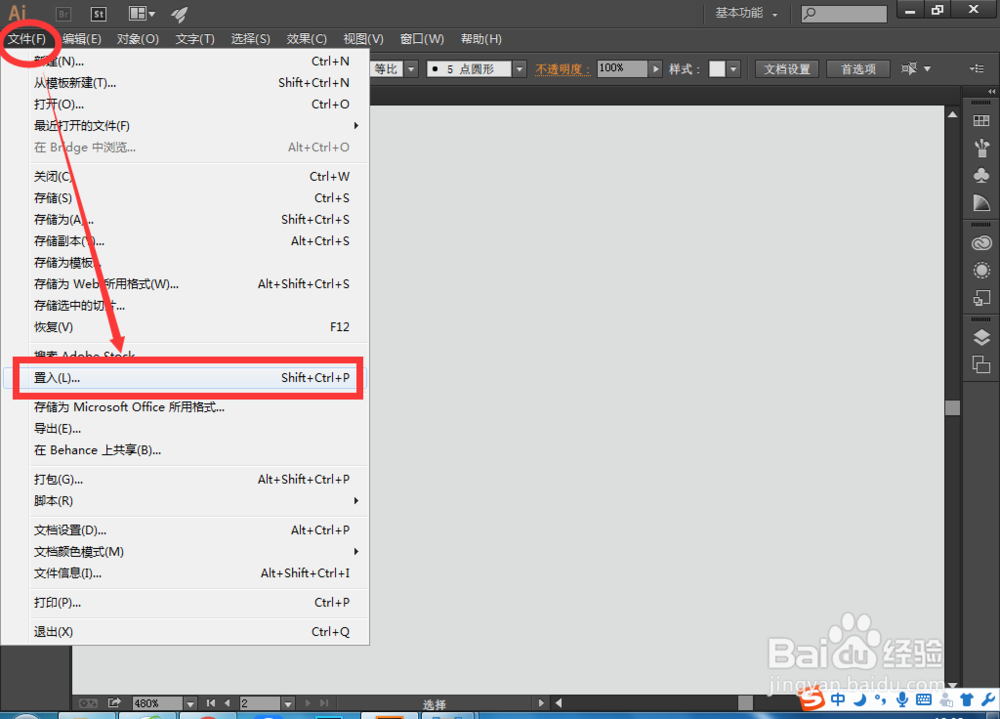Open the 选择(S) menu
1000x719 pixels.
[251, 39]
